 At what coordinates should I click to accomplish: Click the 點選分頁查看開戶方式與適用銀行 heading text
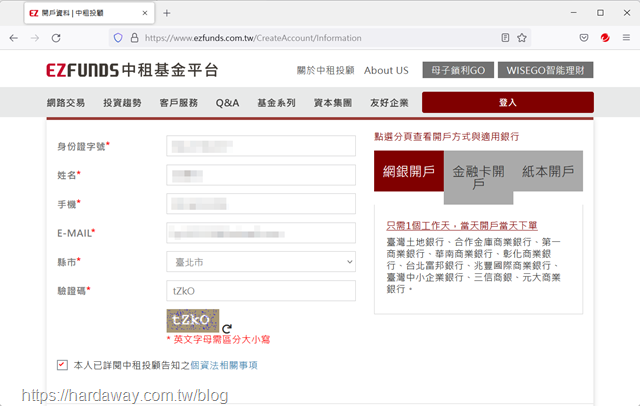447,136
